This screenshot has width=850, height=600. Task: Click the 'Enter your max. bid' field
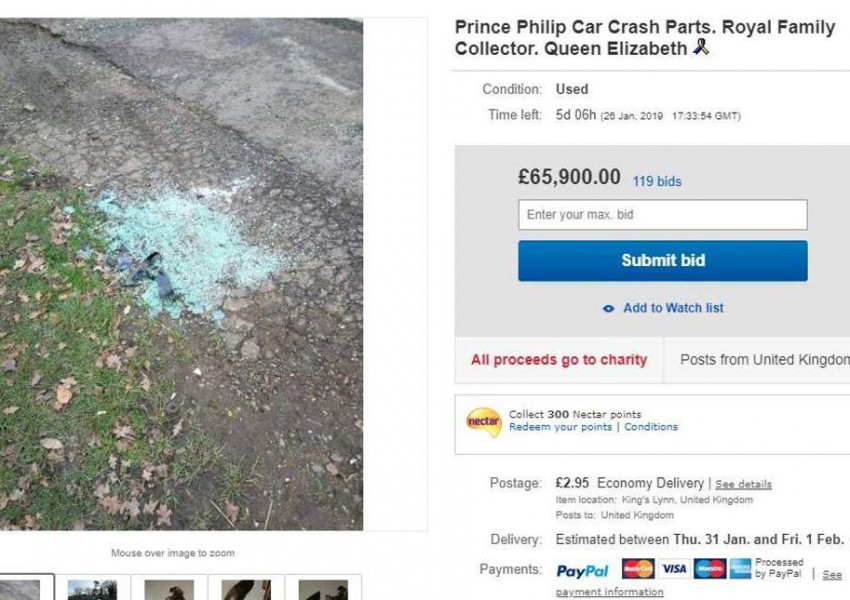click(x=662, y=215)
